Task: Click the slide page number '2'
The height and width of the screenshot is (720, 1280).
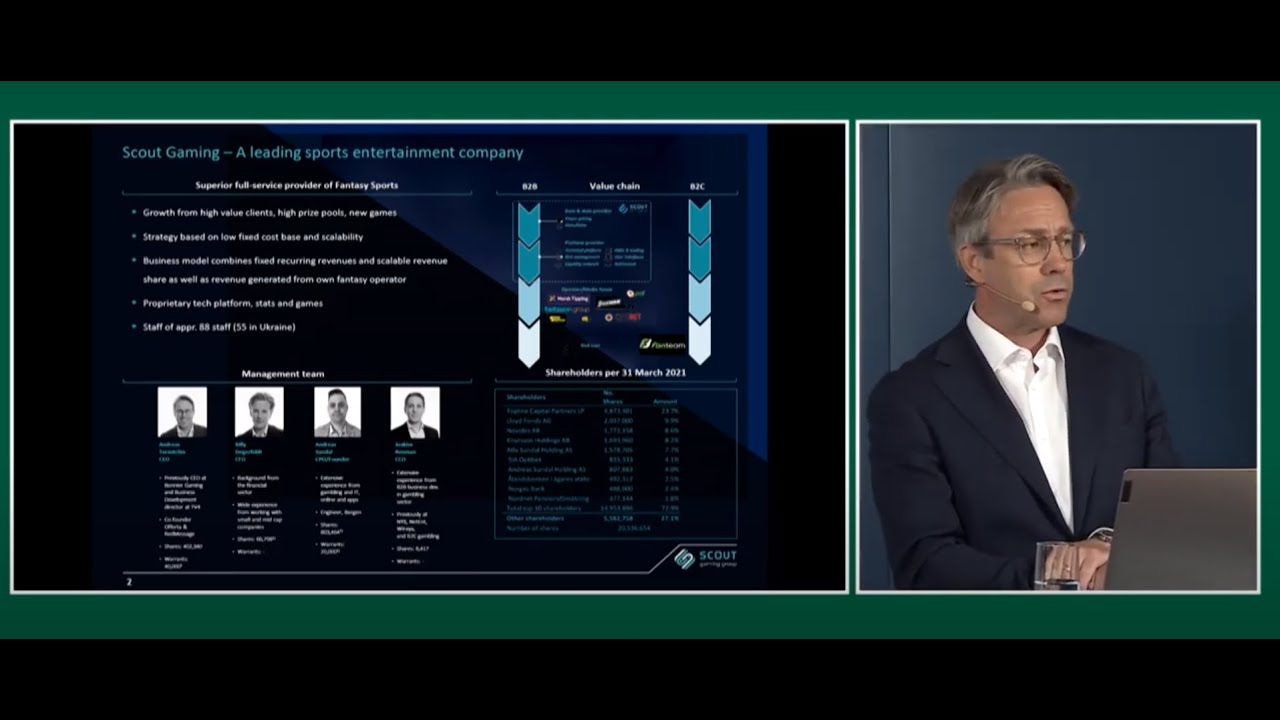Action: tap(129, 581)
